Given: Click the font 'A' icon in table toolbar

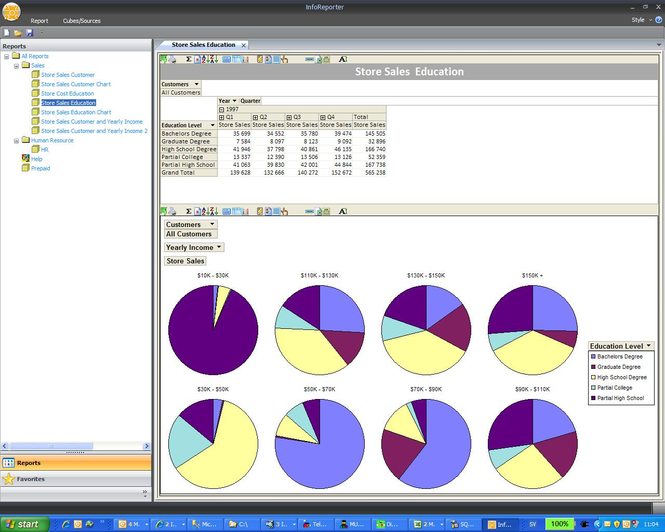Looking at the screenshot, I should [342, 59].
